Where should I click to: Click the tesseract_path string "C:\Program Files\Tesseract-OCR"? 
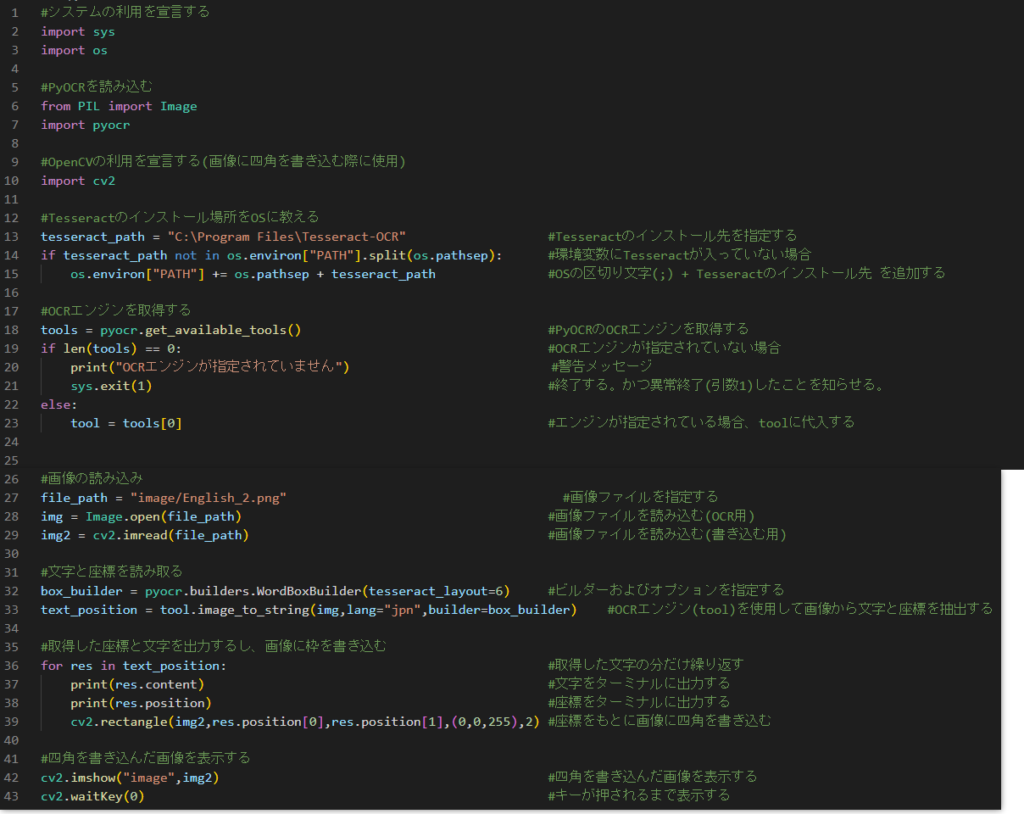point(287,236)
